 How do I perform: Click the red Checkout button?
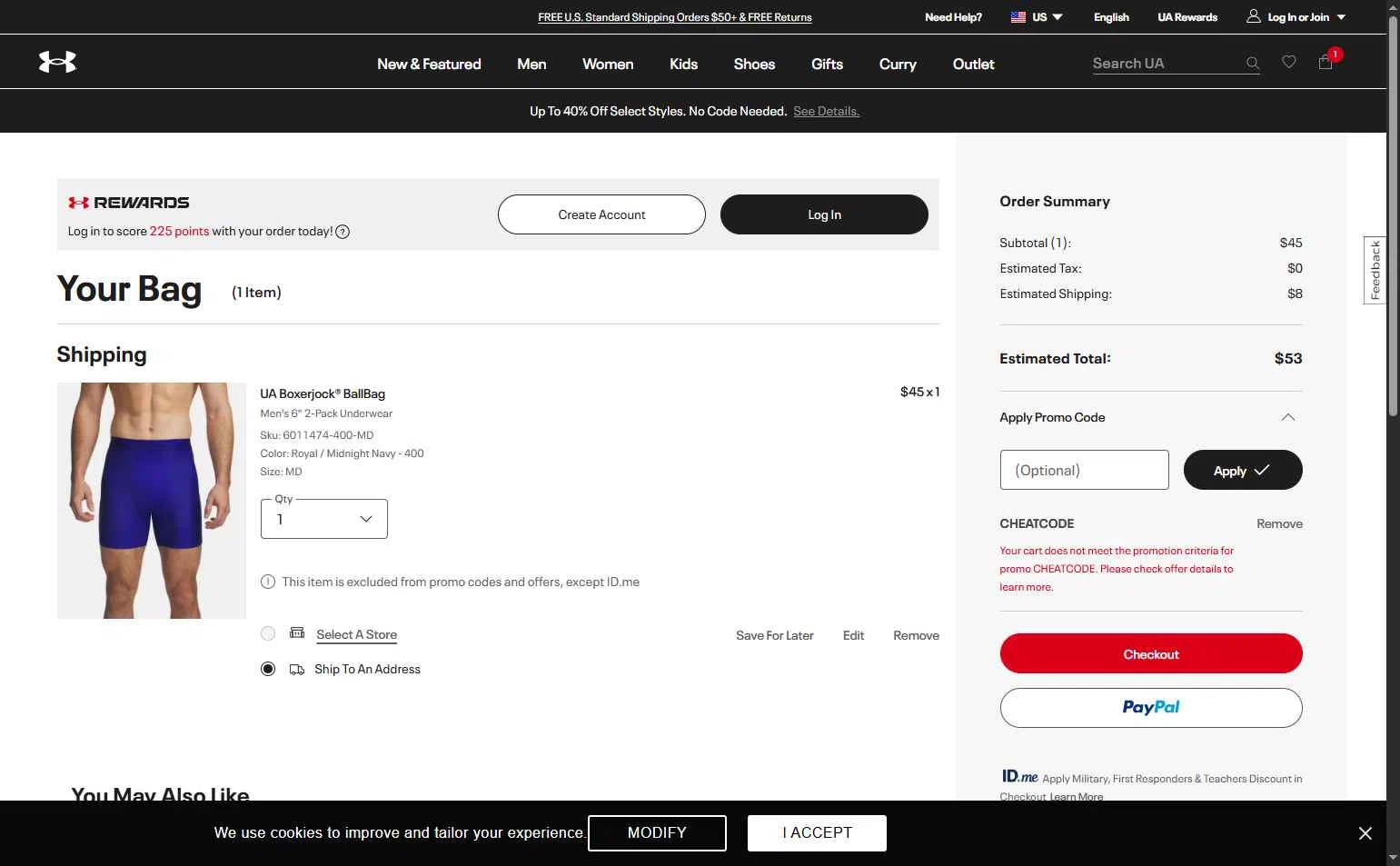pyautogui.click(x=1151, y=653)
